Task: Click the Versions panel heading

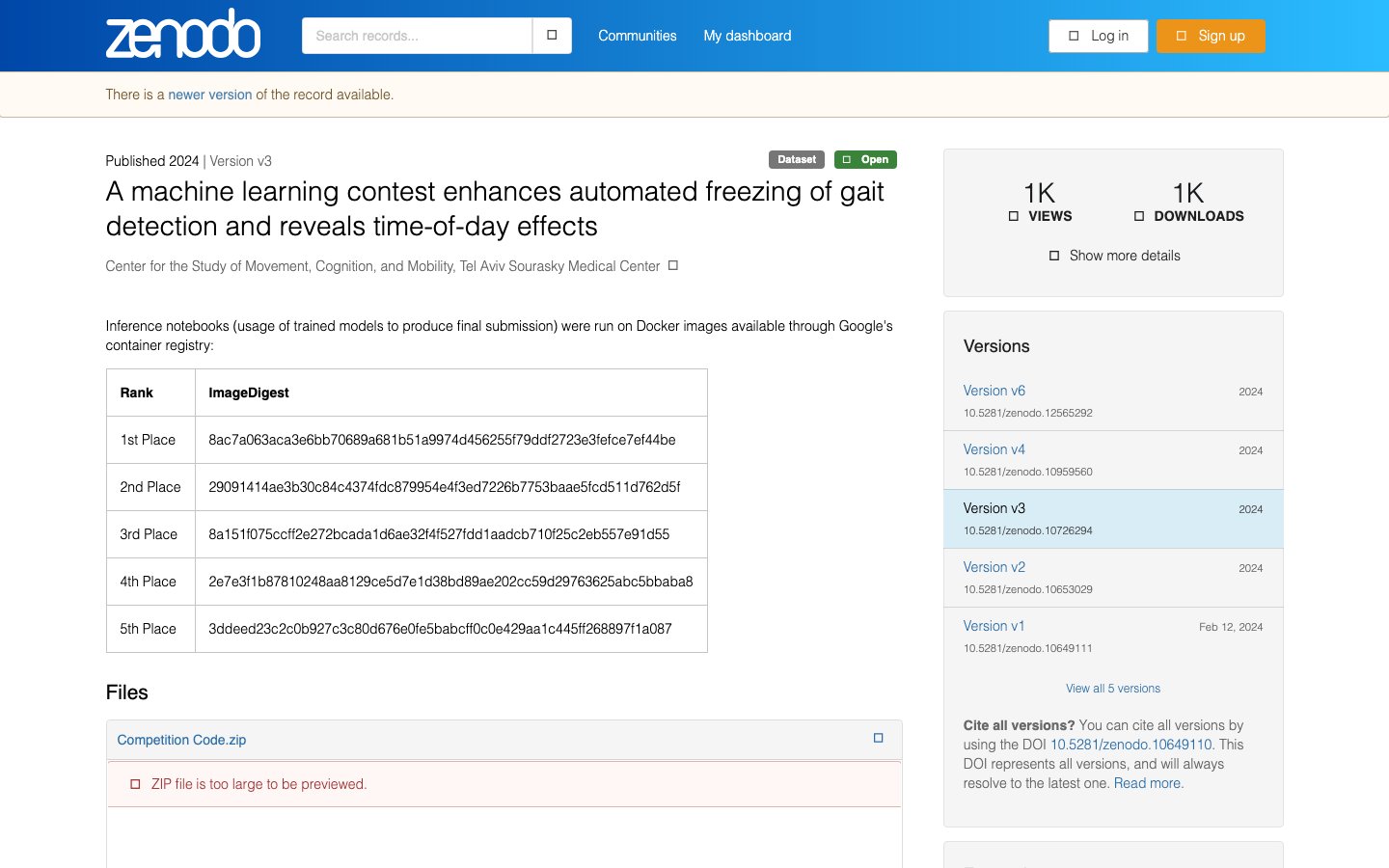Action: point(996,346)
